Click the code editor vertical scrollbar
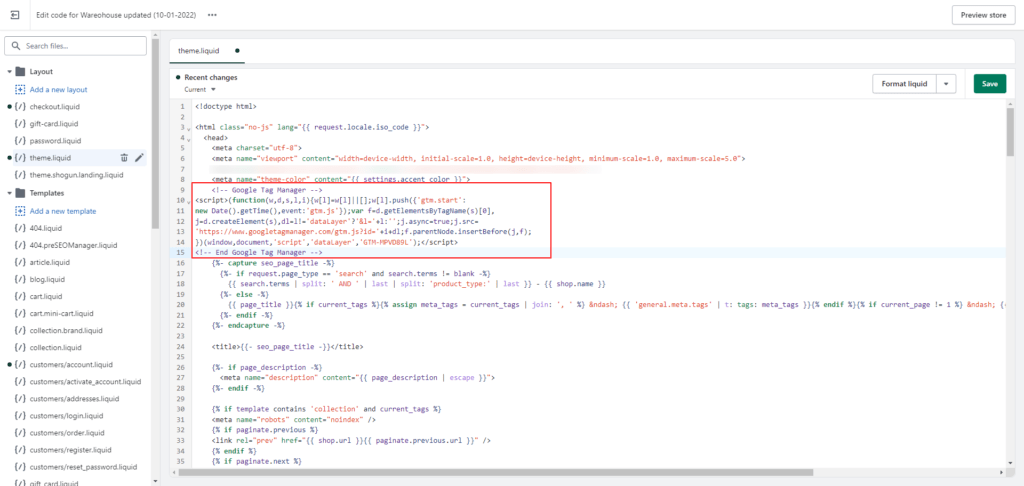 pos(1010,132)
